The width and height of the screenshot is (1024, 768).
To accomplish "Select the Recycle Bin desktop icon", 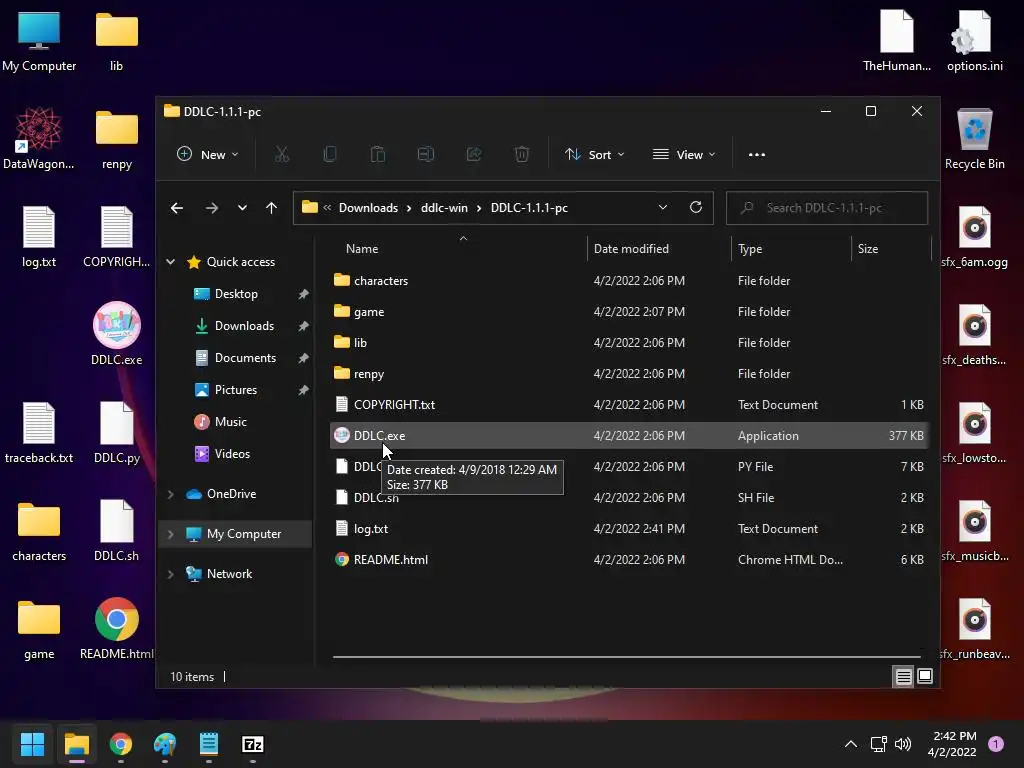I will (974, 138).
